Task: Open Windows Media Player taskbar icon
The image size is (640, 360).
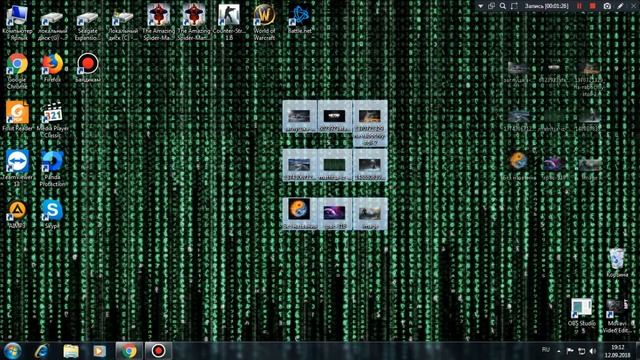Action: pos(100,351)
